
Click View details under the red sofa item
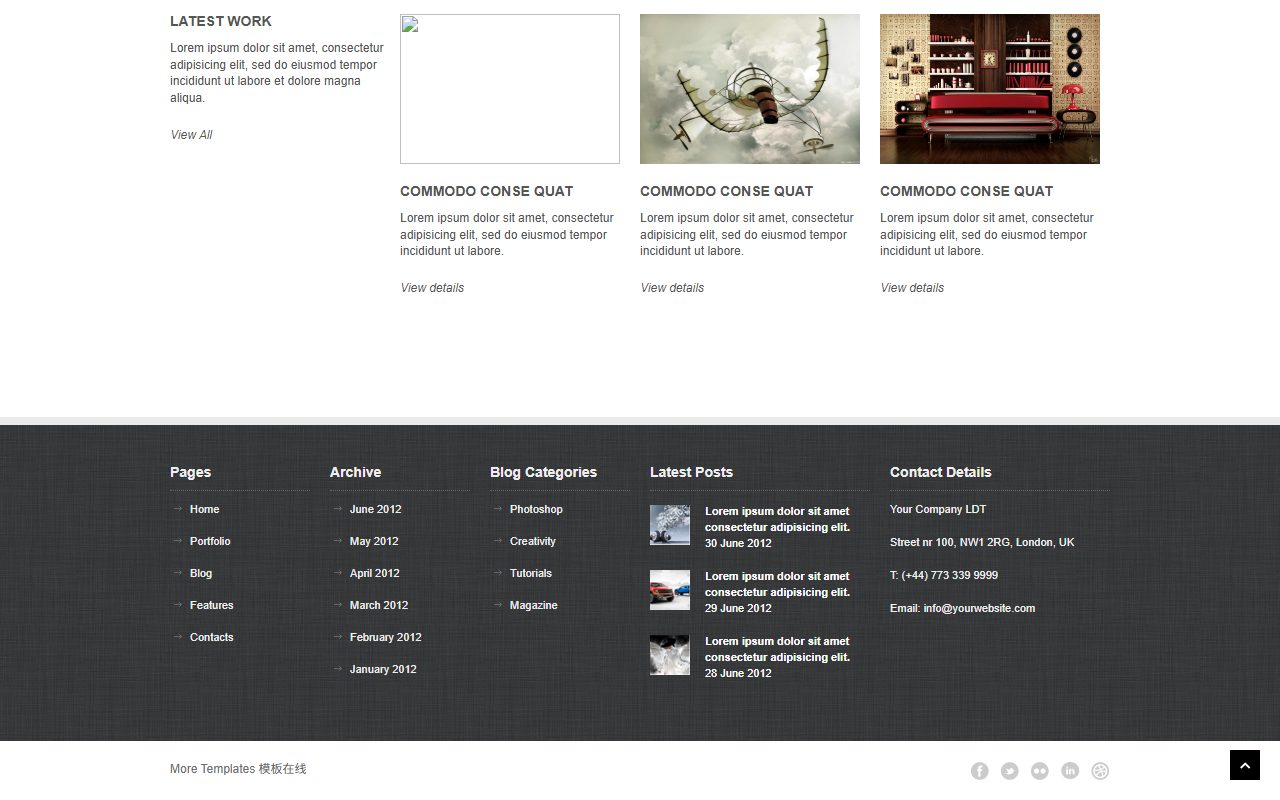(x=912, y=288)
